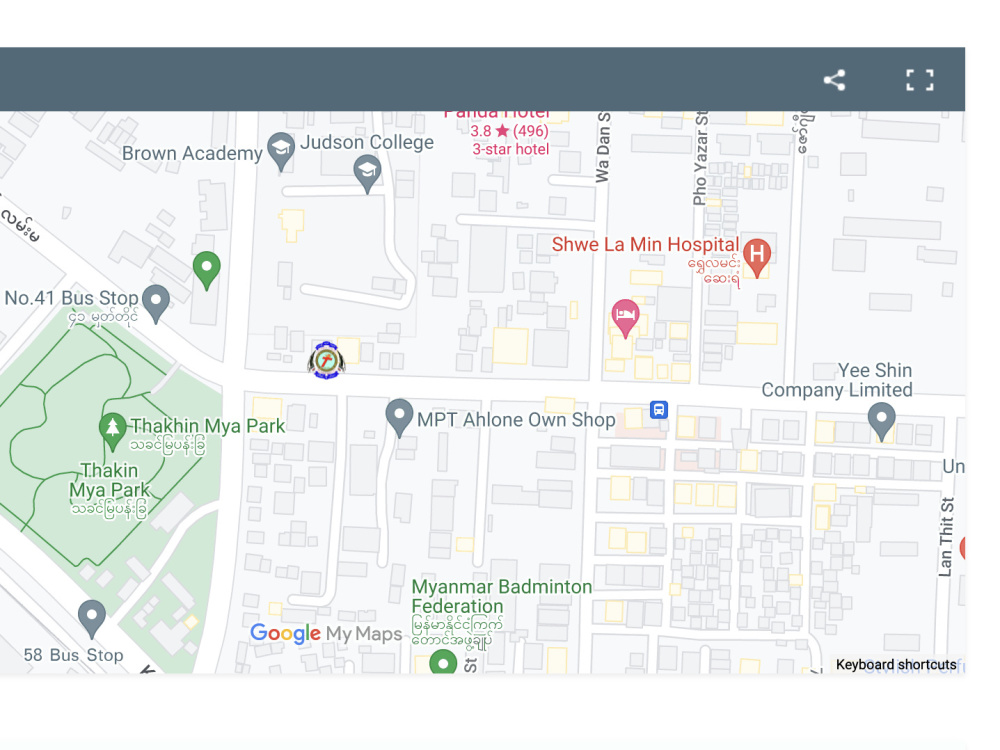Image resolution: width=1000 pixels, height=750 pixels.
Task: Click the 58 Bus Stop label
Action: (73, 655)
